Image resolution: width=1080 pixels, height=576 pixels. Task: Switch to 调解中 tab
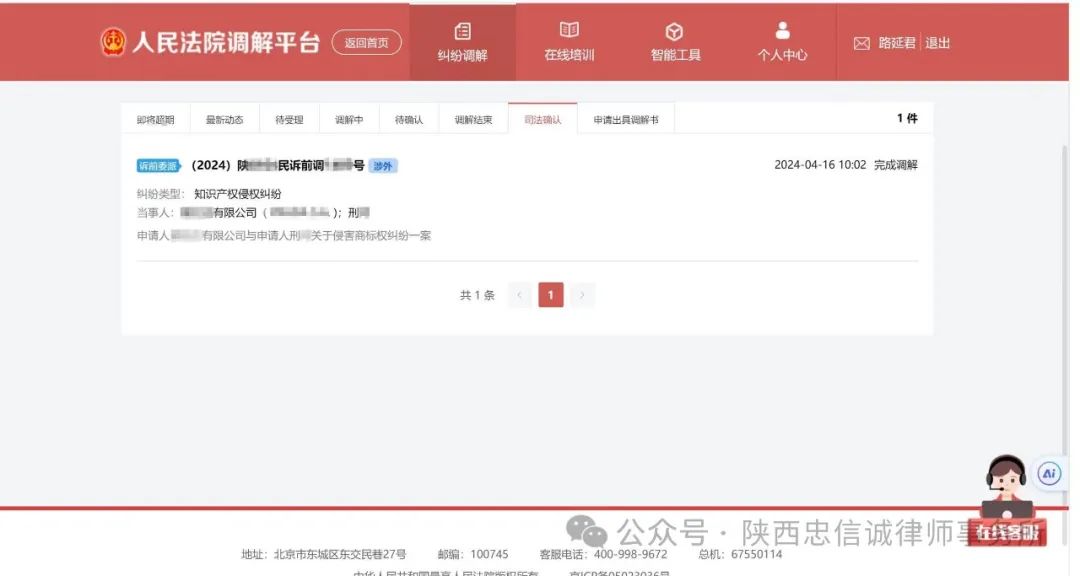click(x=349, y=119)
